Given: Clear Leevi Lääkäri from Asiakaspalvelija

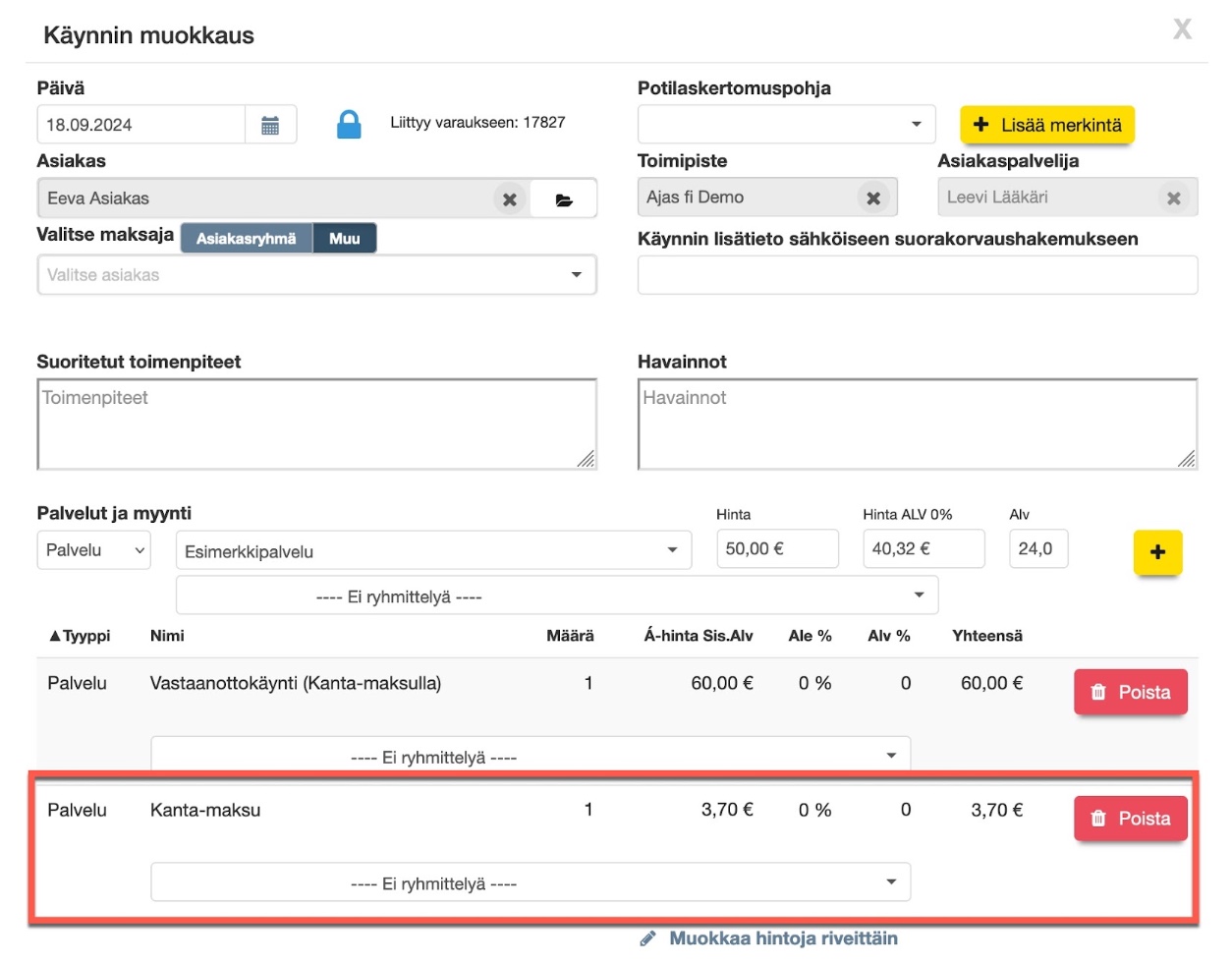Looking at the screenshot, I should [1173, 198].
